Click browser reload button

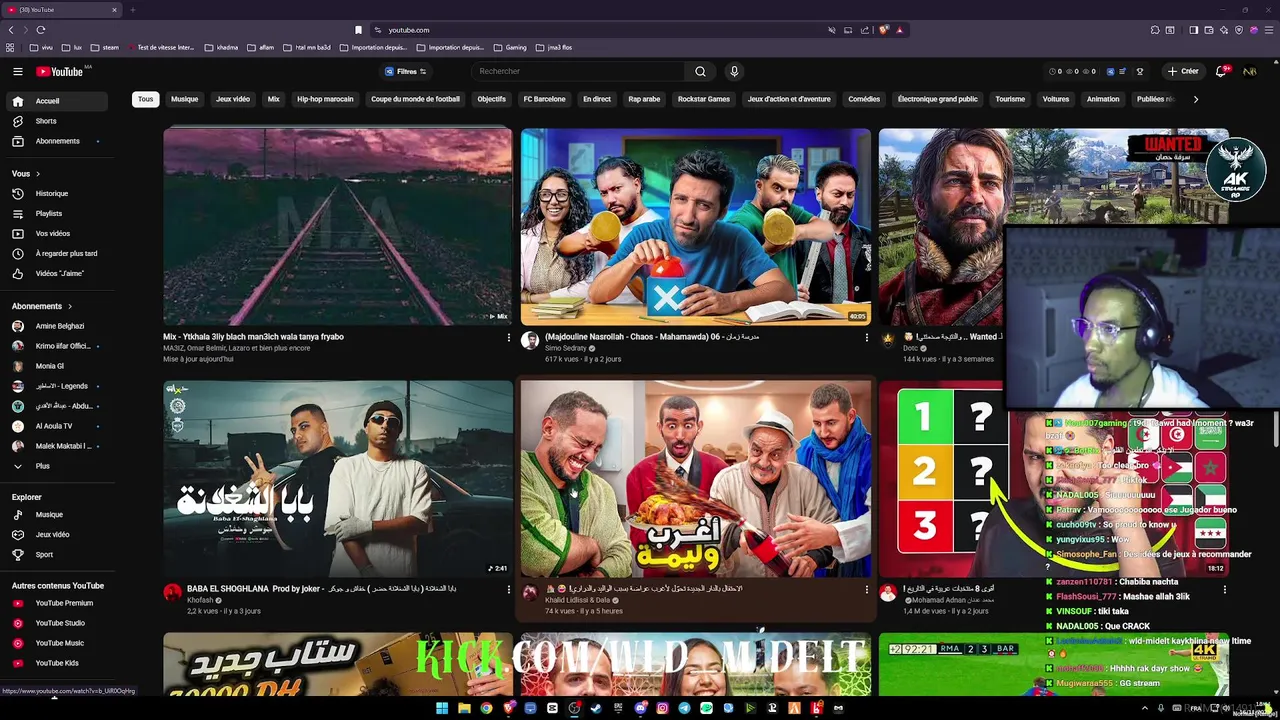41,30
